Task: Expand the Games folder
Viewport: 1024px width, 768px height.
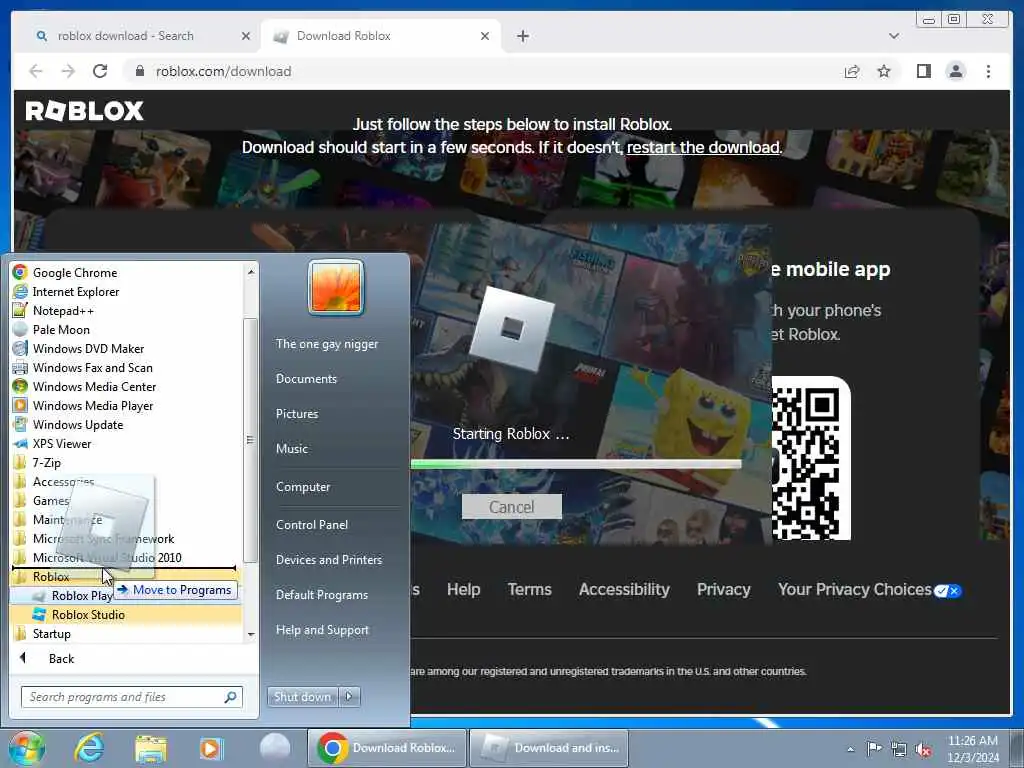Action: [51, 500]
